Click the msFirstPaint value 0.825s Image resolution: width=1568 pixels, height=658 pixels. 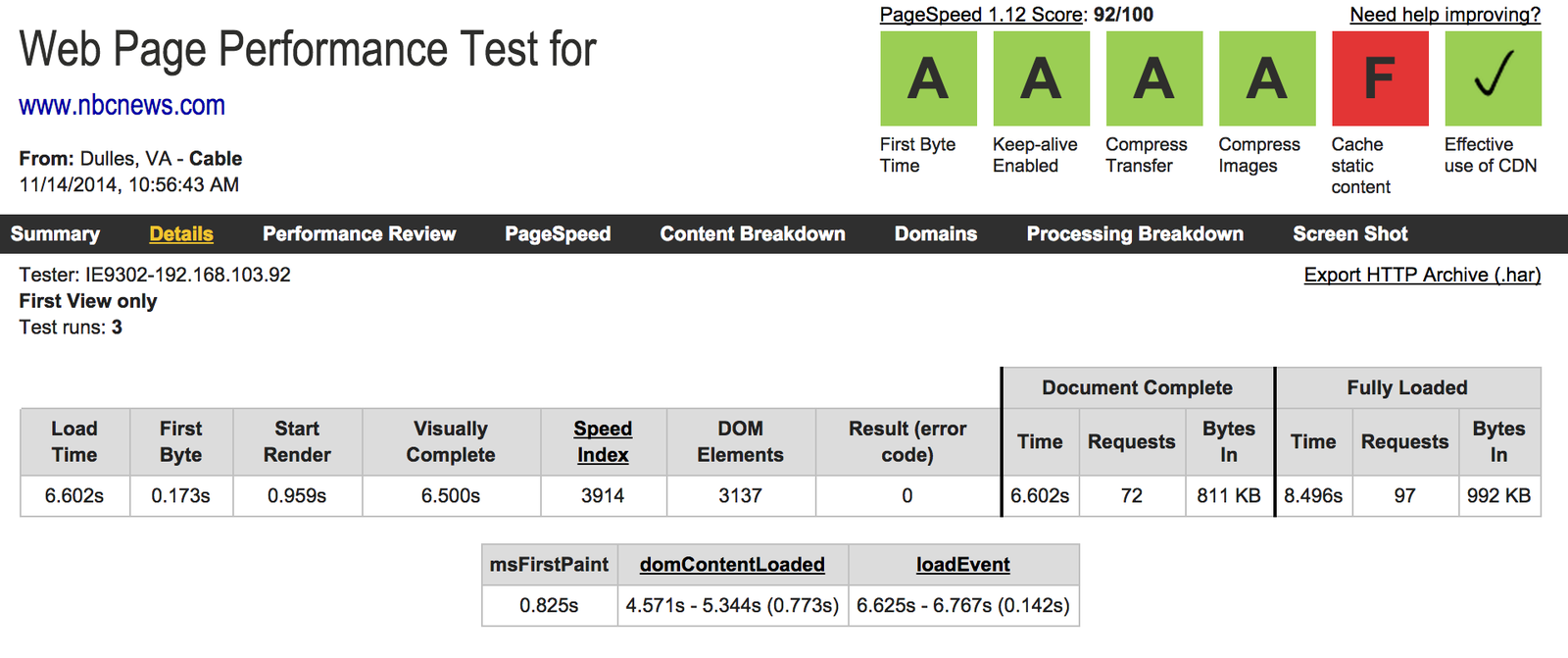point(549,606)
